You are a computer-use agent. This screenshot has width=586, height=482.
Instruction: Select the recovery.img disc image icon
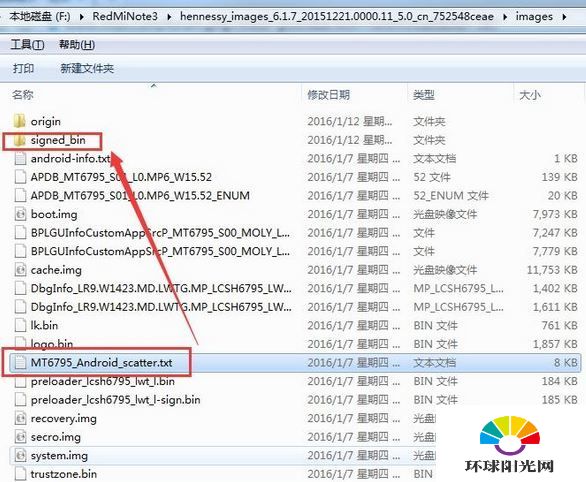point(20,418)
